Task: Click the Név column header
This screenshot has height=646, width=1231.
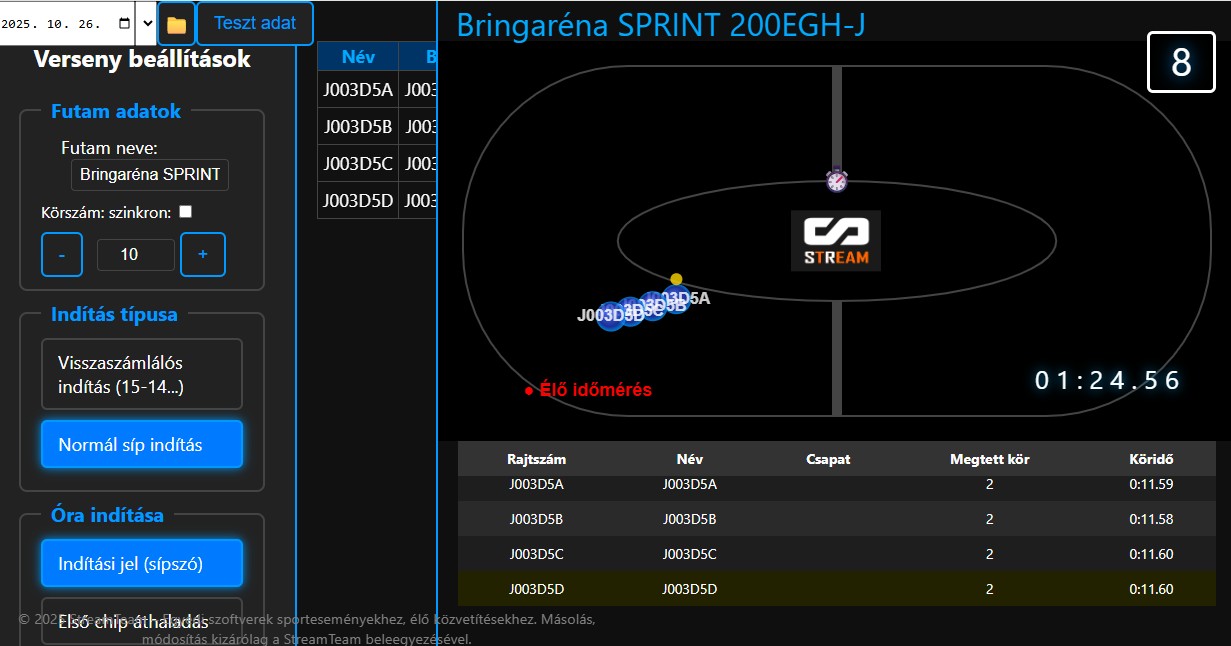Action: 358,57
